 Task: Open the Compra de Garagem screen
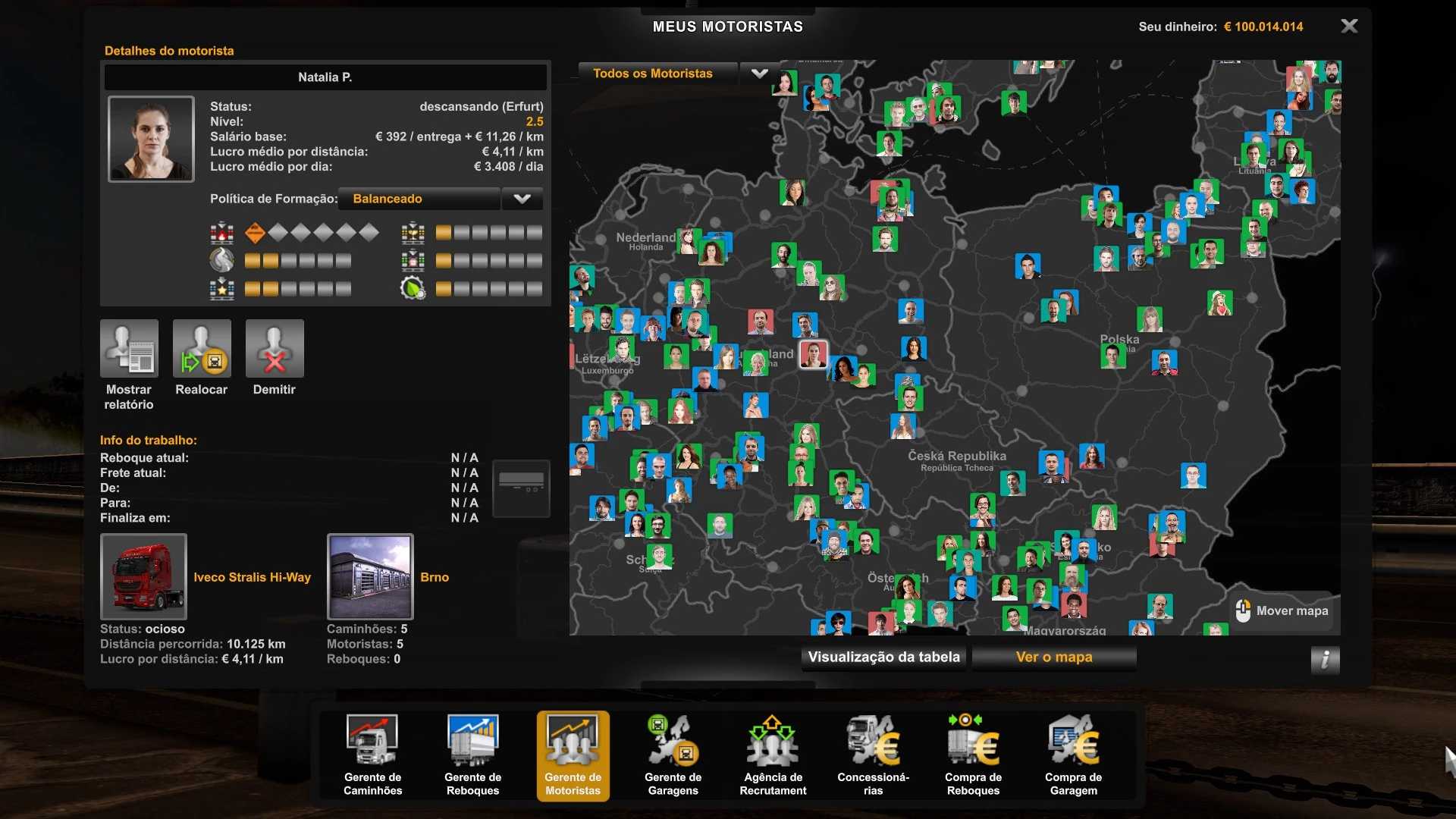(1074, 755)
